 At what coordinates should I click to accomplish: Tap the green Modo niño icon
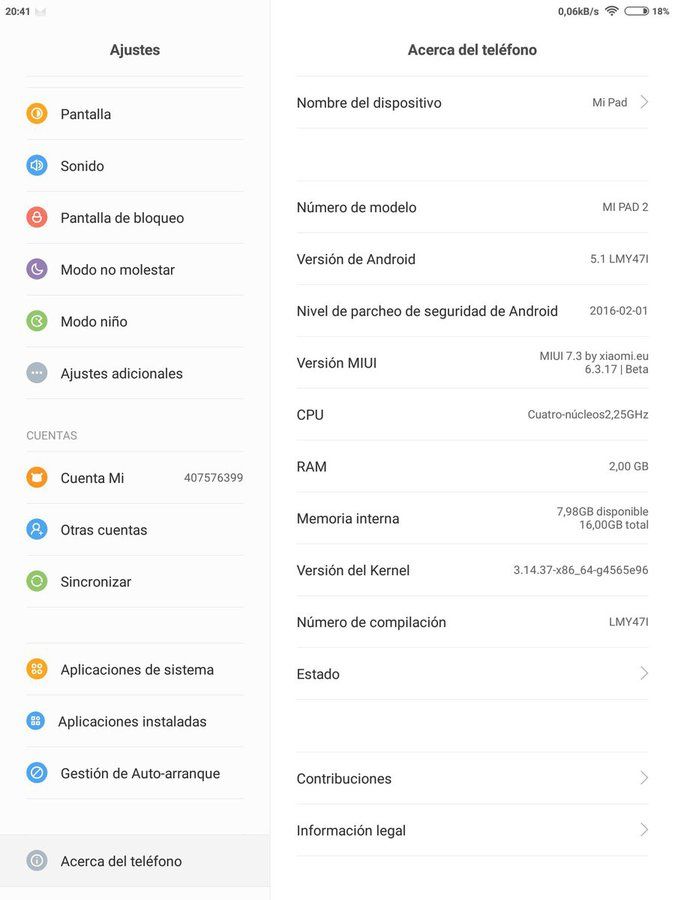pyautogui.click(x=37, y=321)
